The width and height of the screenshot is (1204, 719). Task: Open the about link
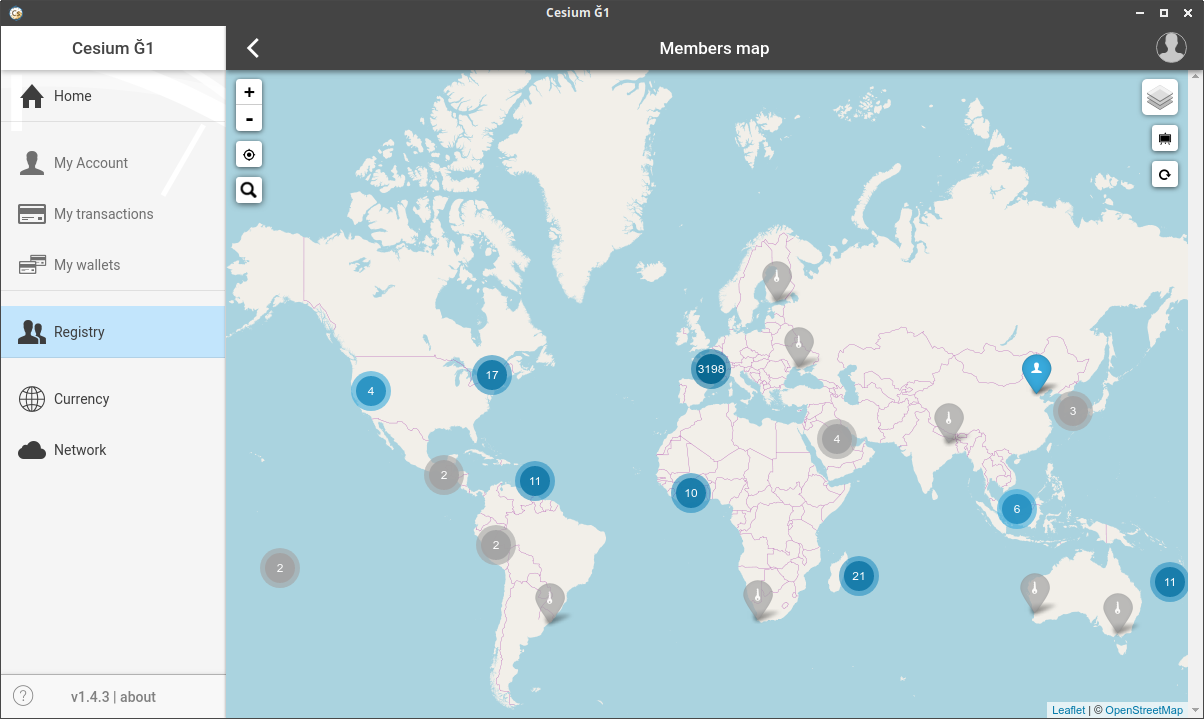click(138, 697)
